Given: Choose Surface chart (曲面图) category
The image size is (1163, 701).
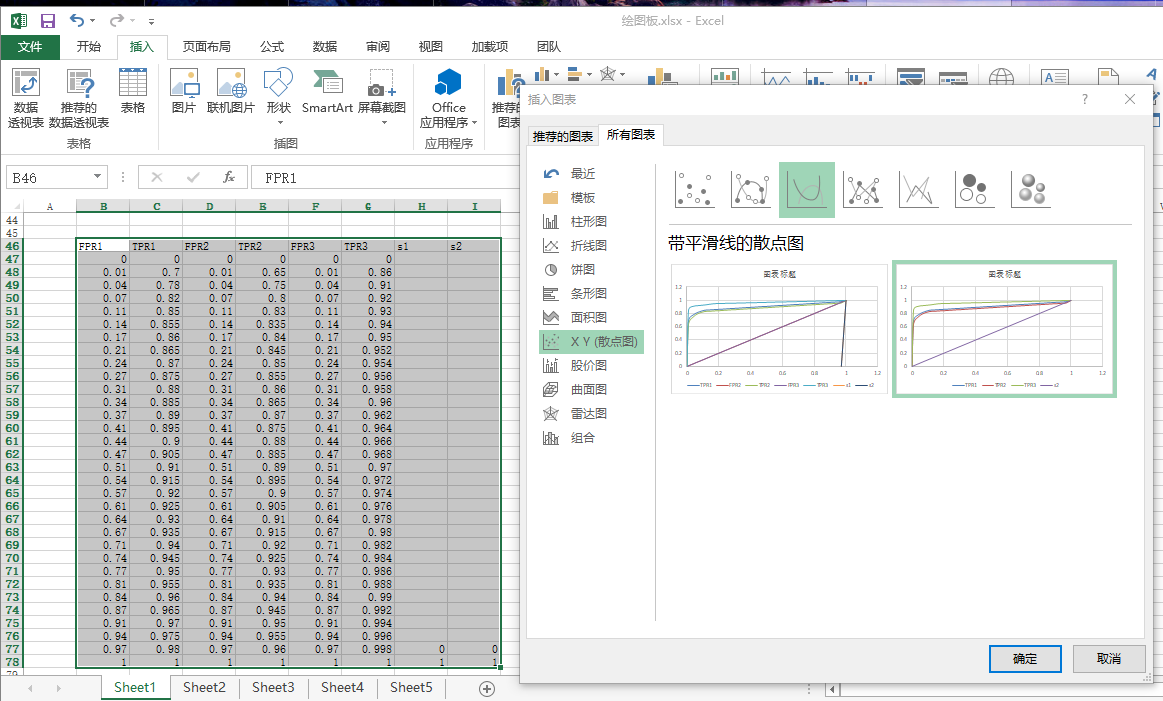Looking at the screenshot, I should tap(590, 389).
